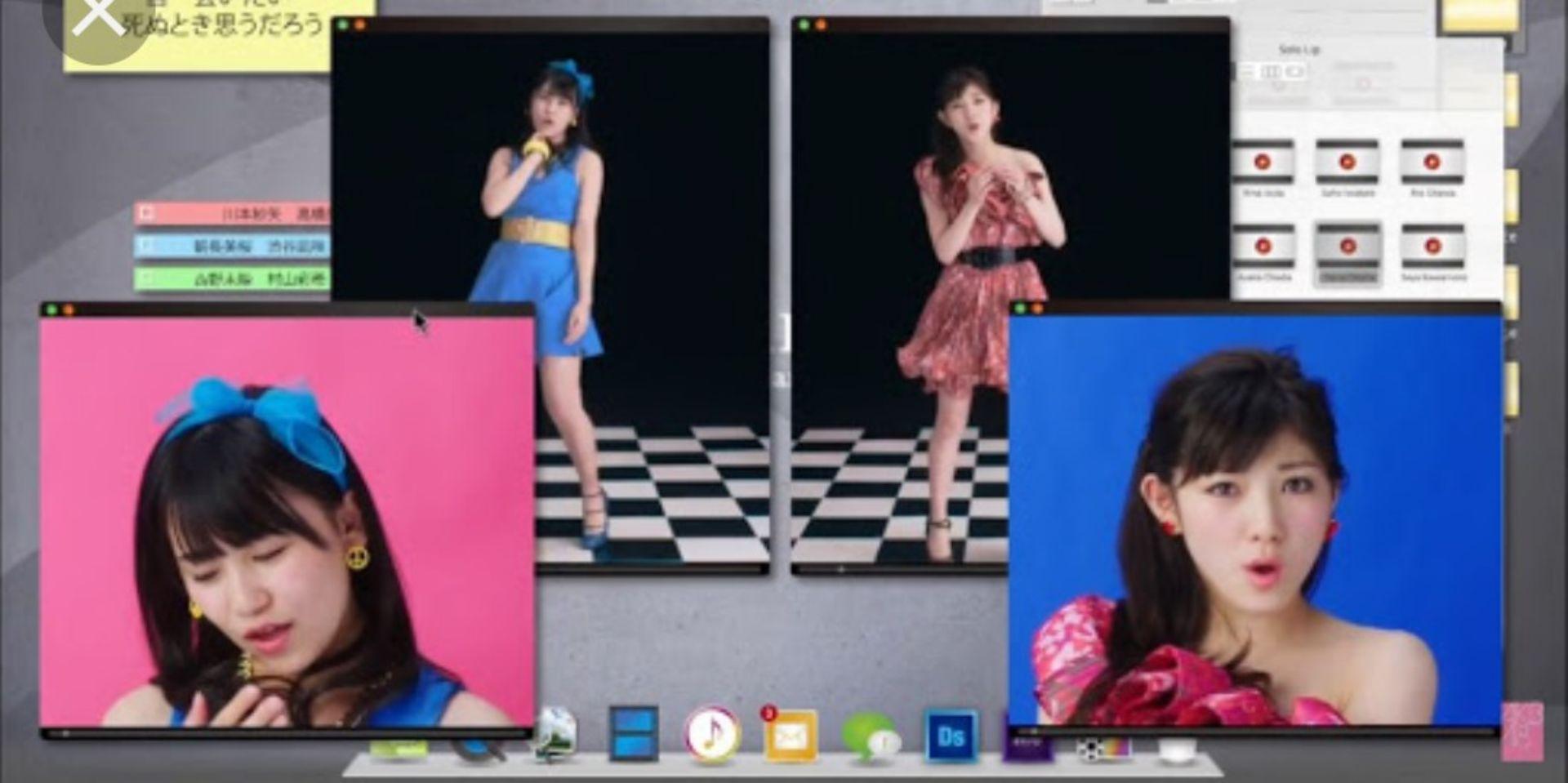Screen dimensions: 1568x783
Task: Select the highlighted bottom-middle video thumbnail
Action: pyautogui.click(x=1348, y=247)
